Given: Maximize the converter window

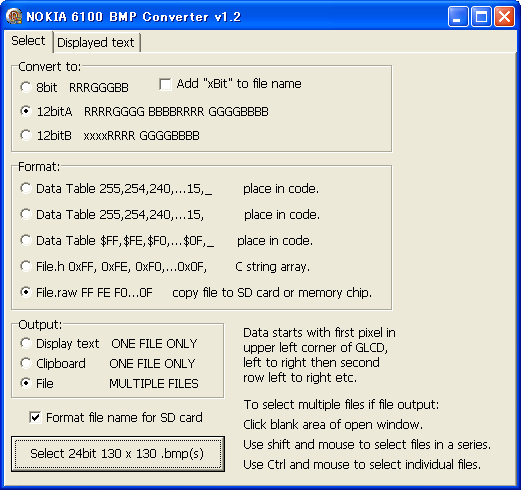Looking at the screenshot, I should click(x=481, y=16).
